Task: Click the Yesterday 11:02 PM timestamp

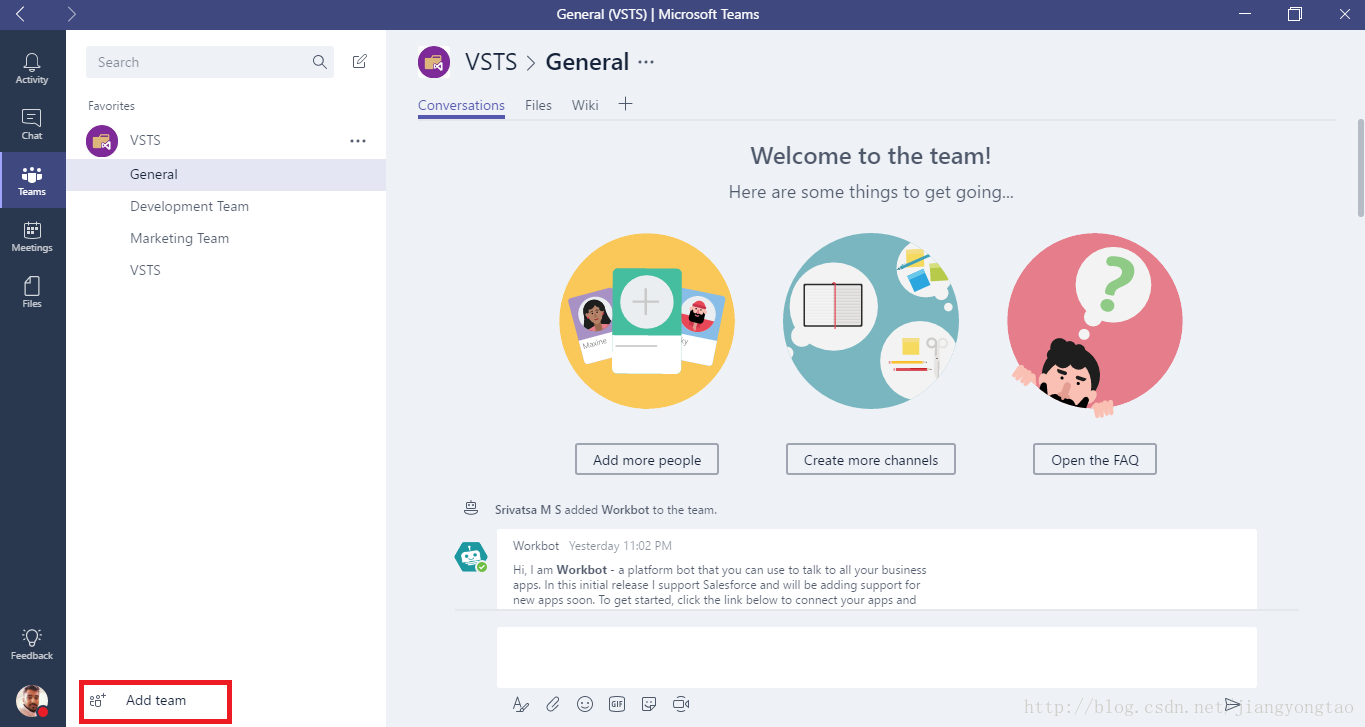Action: point(620,546)
